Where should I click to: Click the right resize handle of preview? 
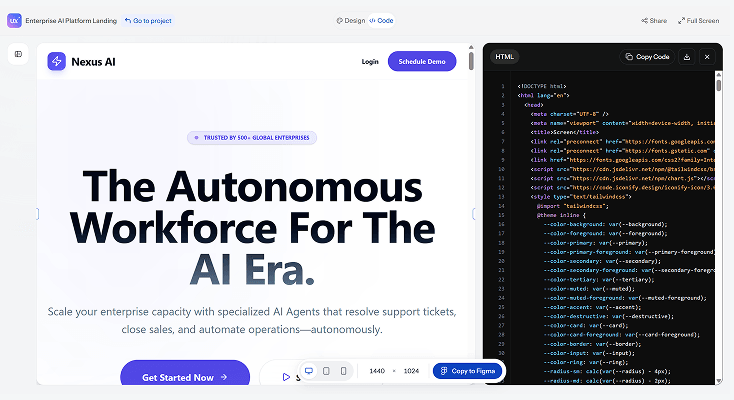474,214
